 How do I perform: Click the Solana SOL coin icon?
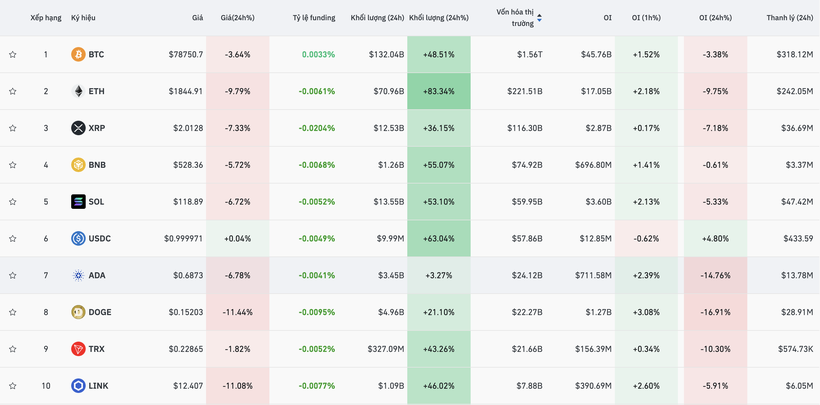click(x=78, y=202)
